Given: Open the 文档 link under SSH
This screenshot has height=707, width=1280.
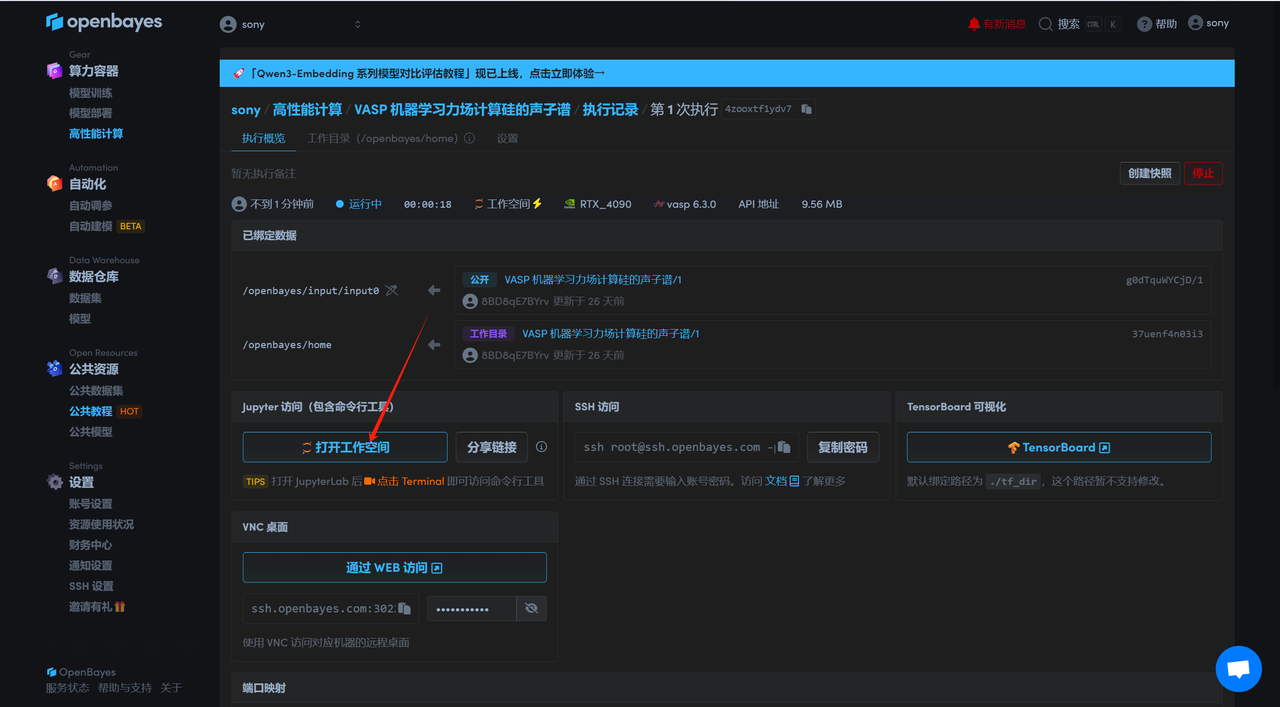Looking at the screenshot, I should coord(782,481).
